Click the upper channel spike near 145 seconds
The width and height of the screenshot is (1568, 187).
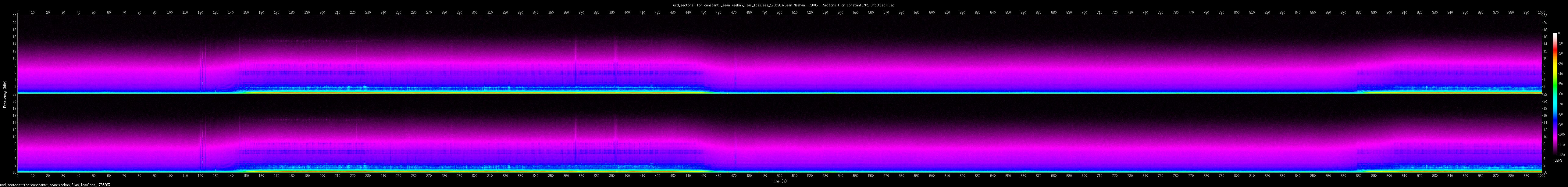(239, 61)
